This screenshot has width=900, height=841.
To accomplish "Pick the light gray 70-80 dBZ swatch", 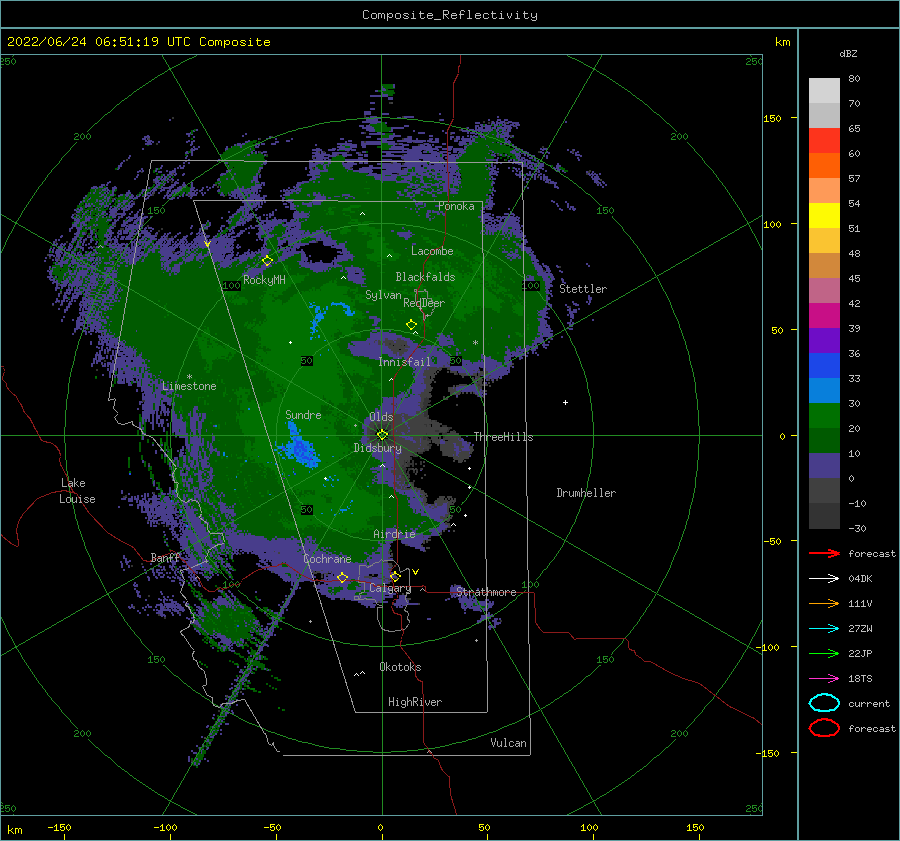I will 824,91.
